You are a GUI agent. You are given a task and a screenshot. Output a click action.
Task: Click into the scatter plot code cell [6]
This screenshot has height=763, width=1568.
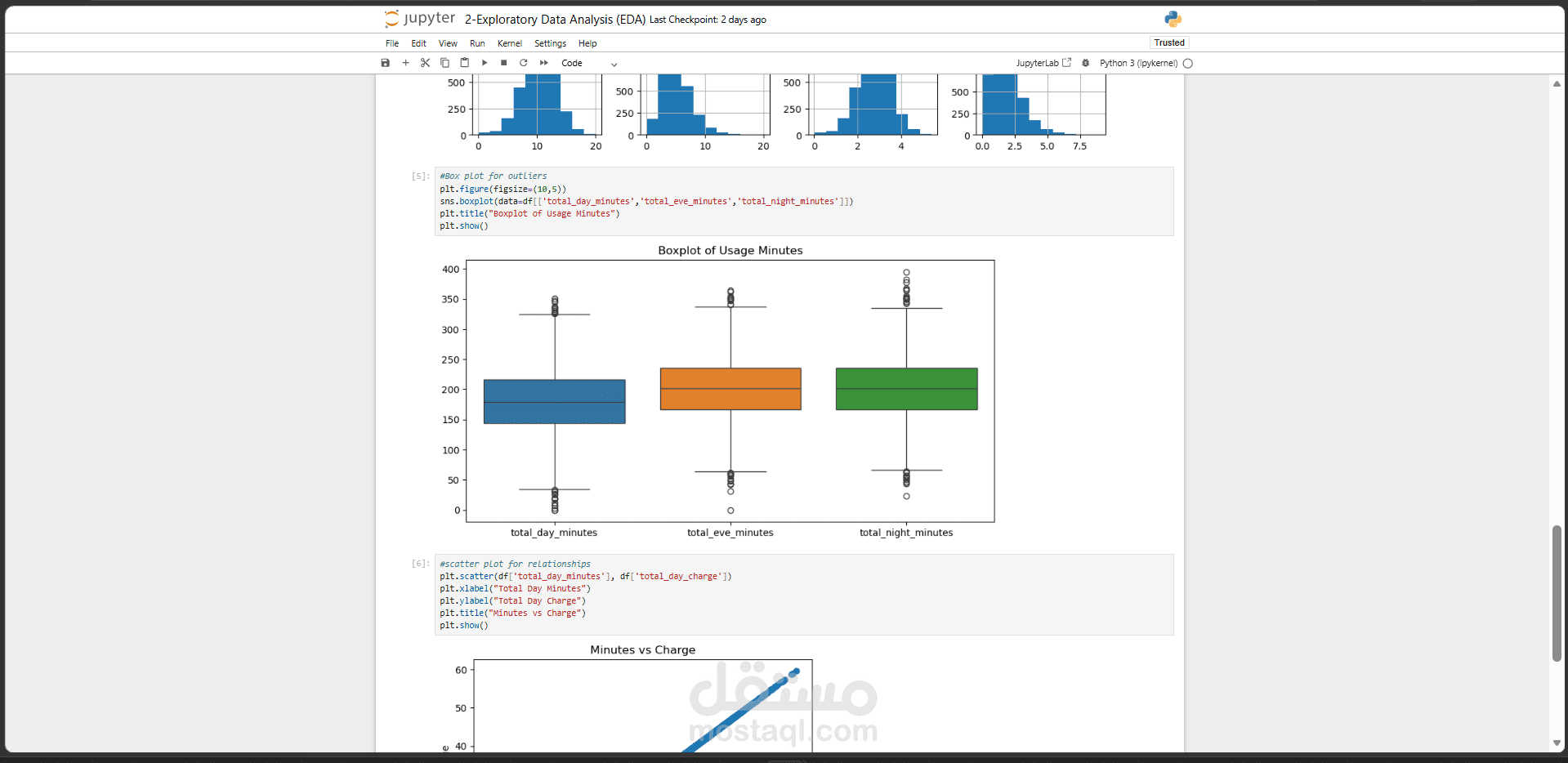pos(804,595)
